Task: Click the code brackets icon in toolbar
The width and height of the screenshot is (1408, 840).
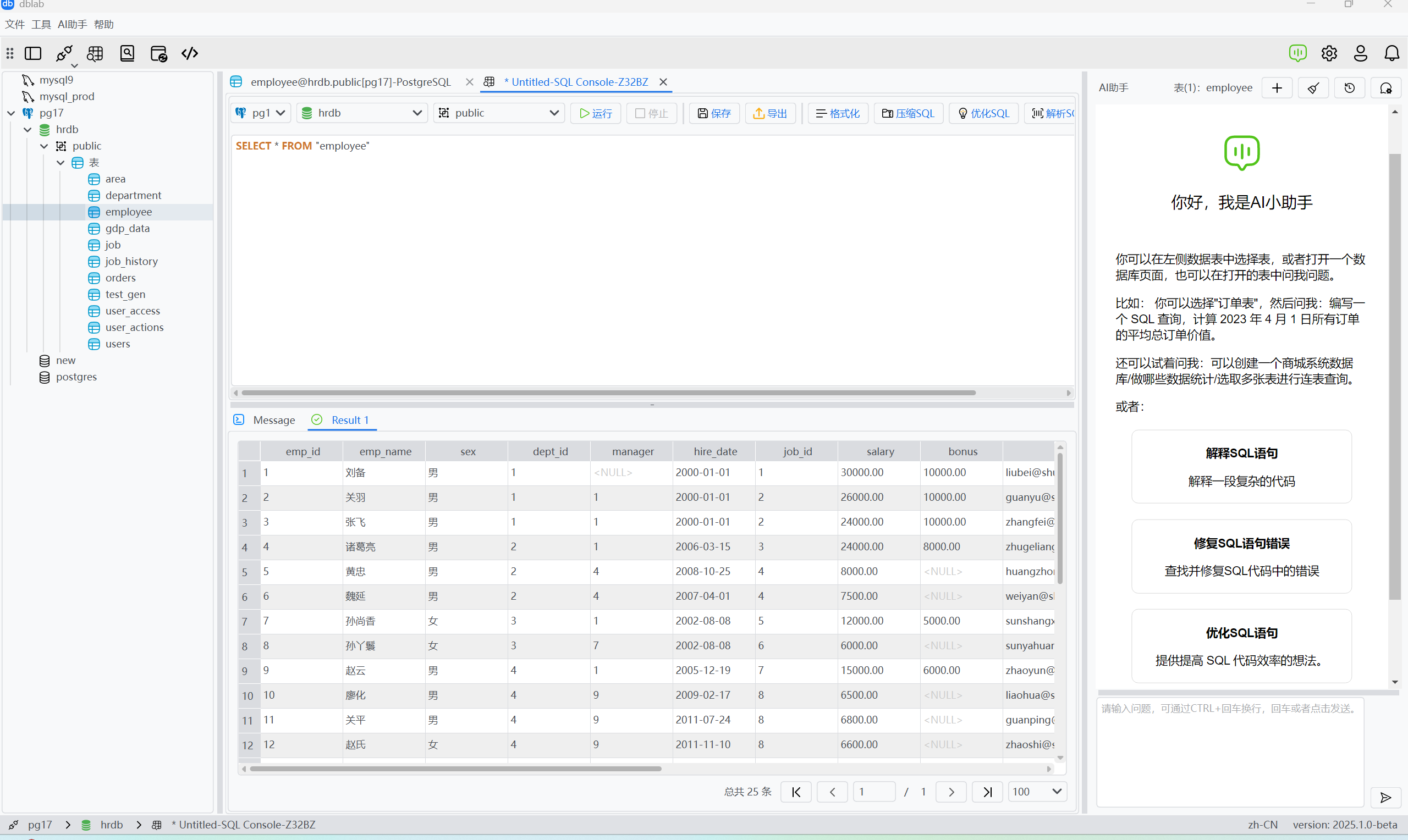Action: pos(190,53)
